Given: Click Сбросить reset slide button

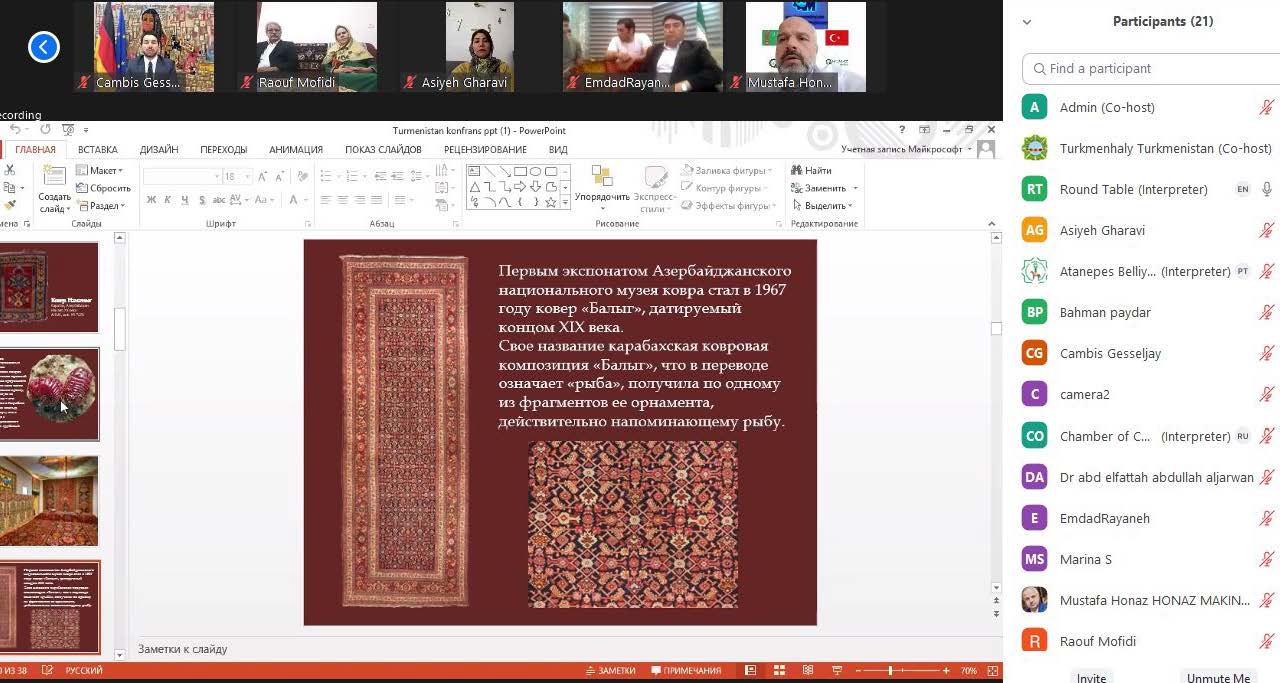Looking at the screenshot, I should [104, 188].
